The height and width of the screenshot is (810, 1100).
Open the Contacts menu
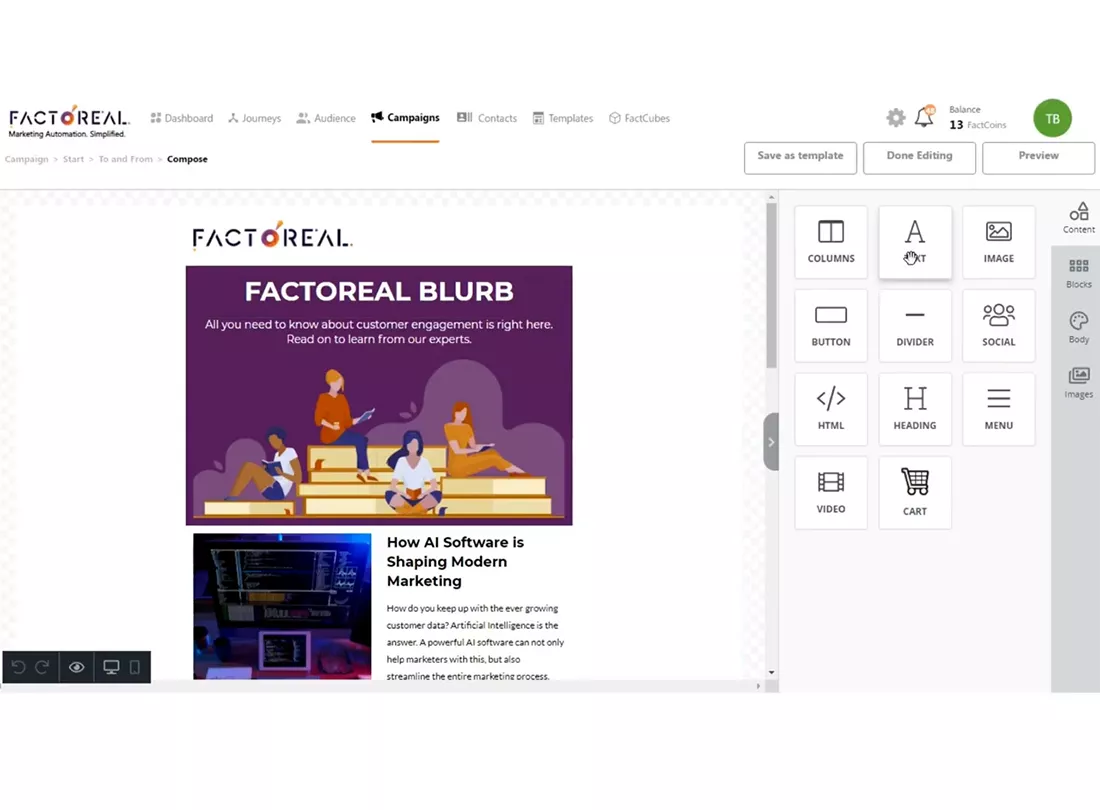487,118
